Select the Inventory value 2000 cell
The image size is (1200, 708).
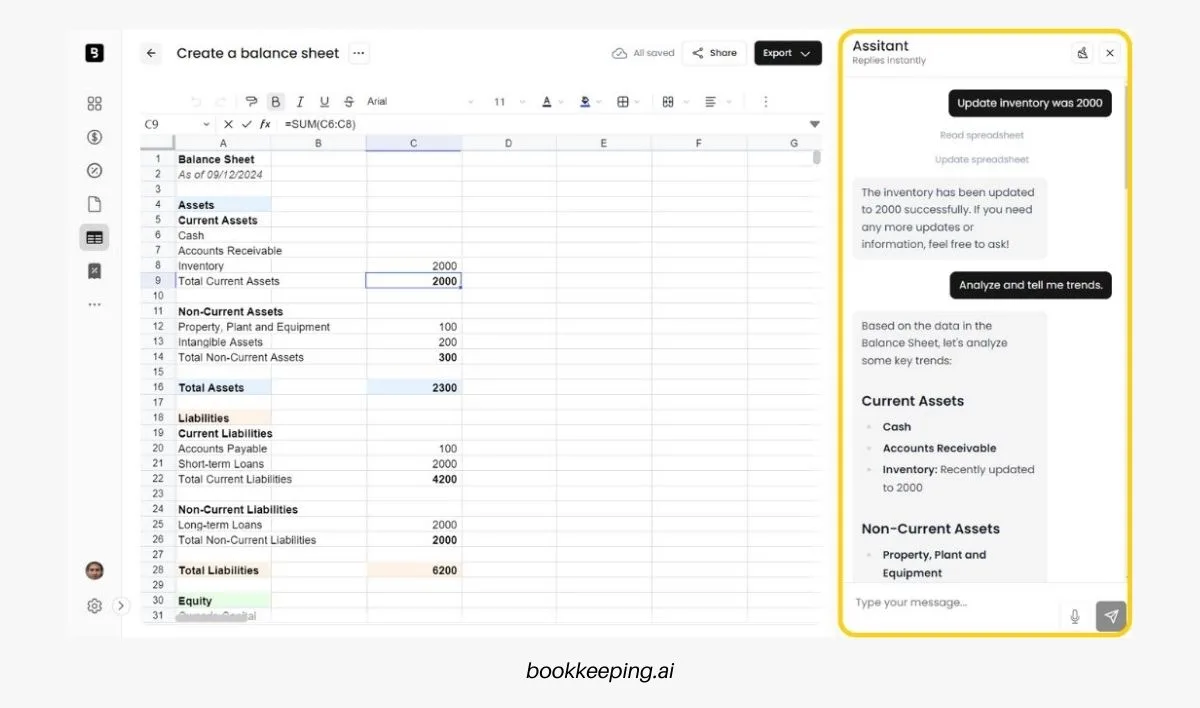pyautogui.click(x=414, y=266)
